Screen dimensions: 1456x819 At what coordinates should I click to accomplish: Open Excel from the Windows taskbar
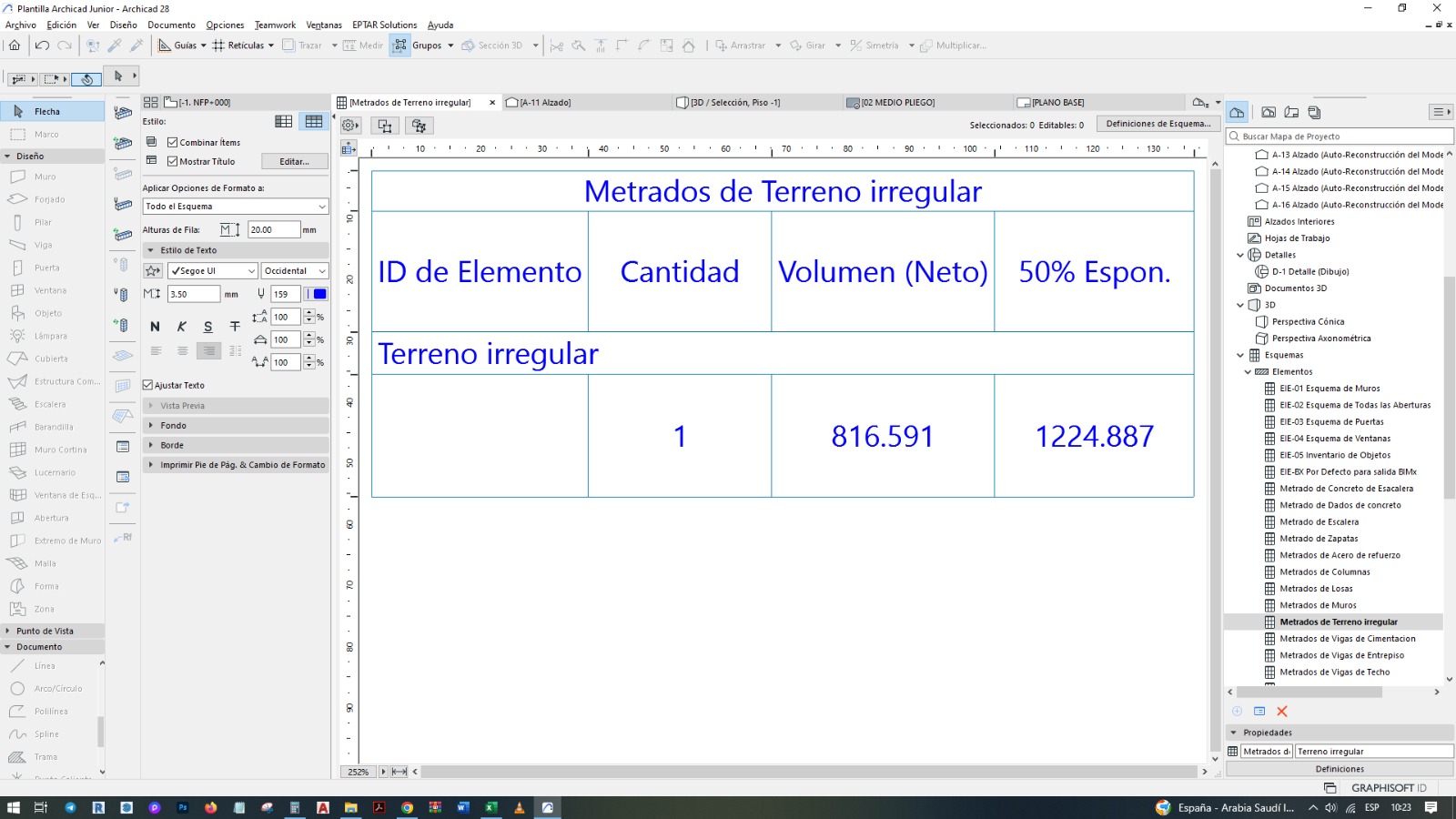click(x=491, y=807)
